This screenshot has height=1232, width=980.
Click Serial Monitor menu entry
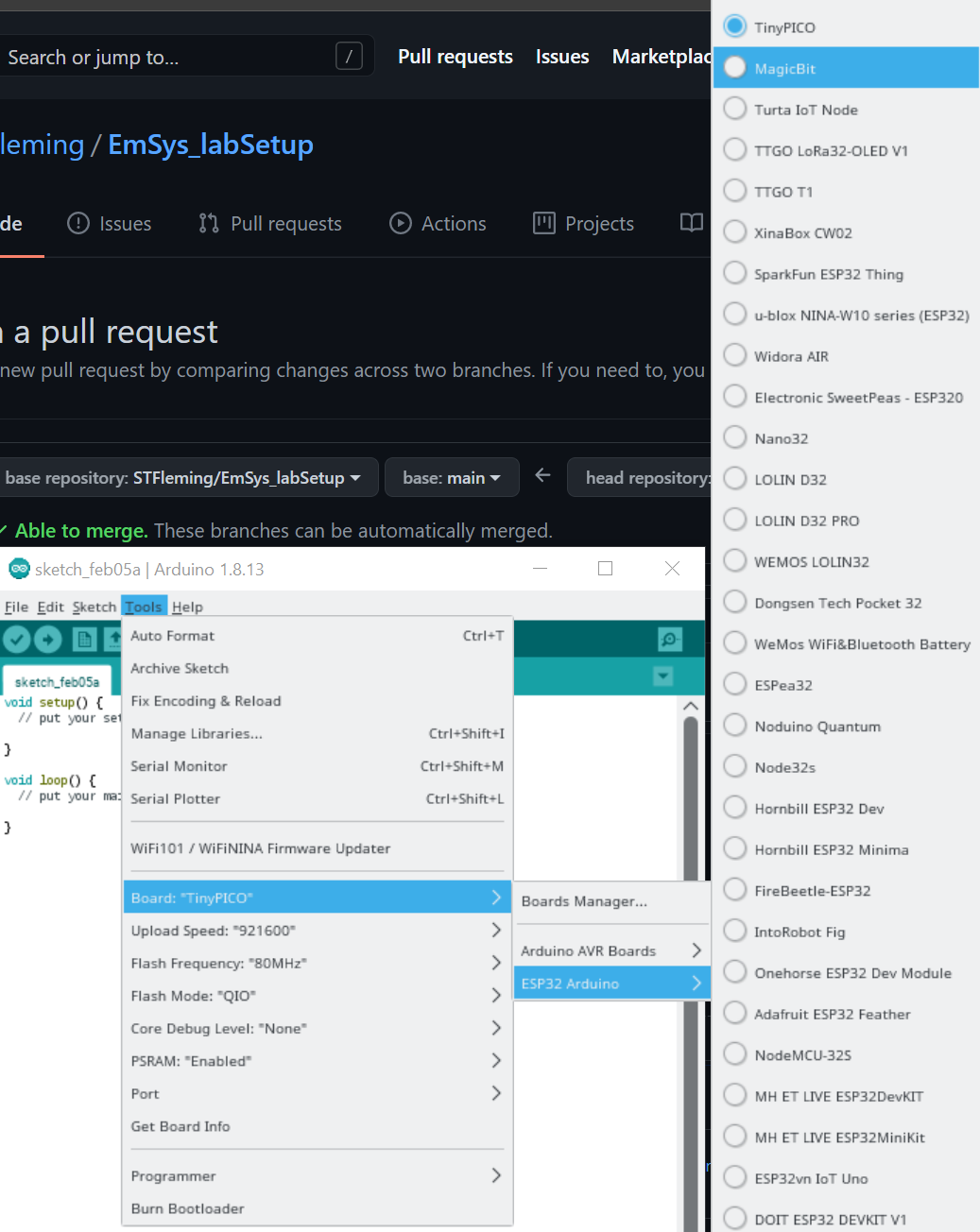318,766
